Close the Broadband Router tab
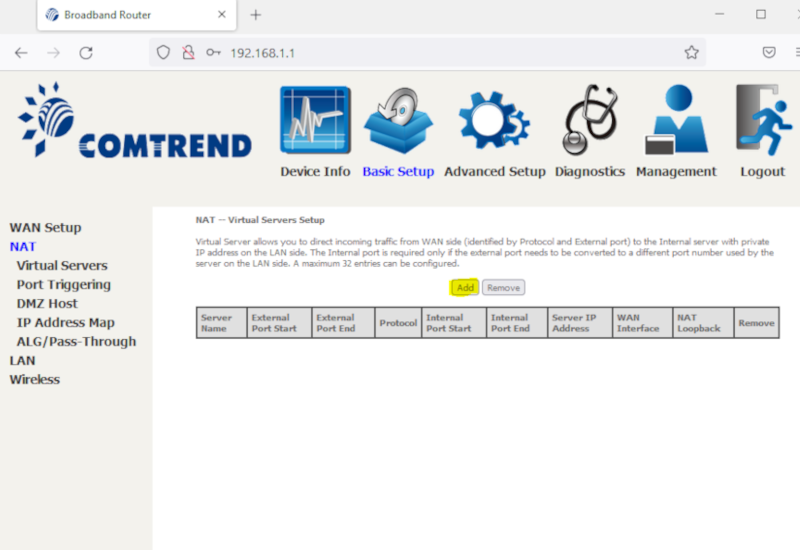This screenshot has width=800, height=550. pyautogui.click(x=221, y=14)
